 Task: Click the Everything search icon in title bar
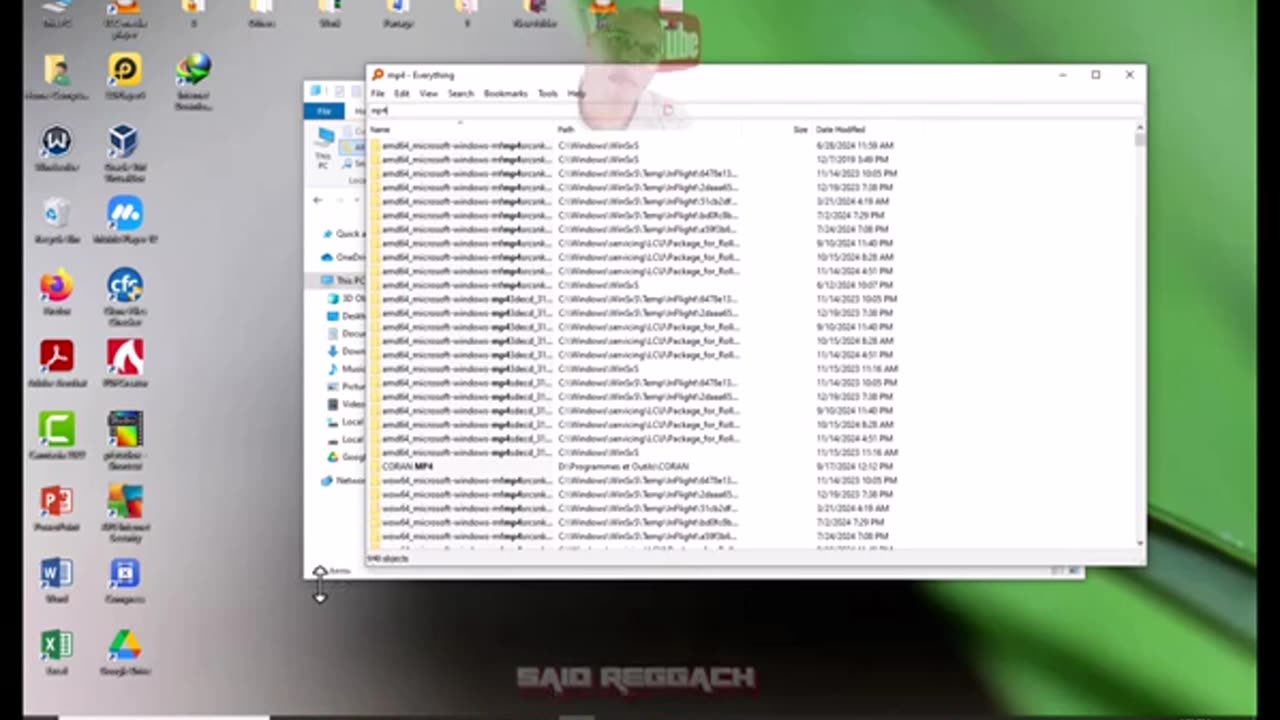(378, 75)
